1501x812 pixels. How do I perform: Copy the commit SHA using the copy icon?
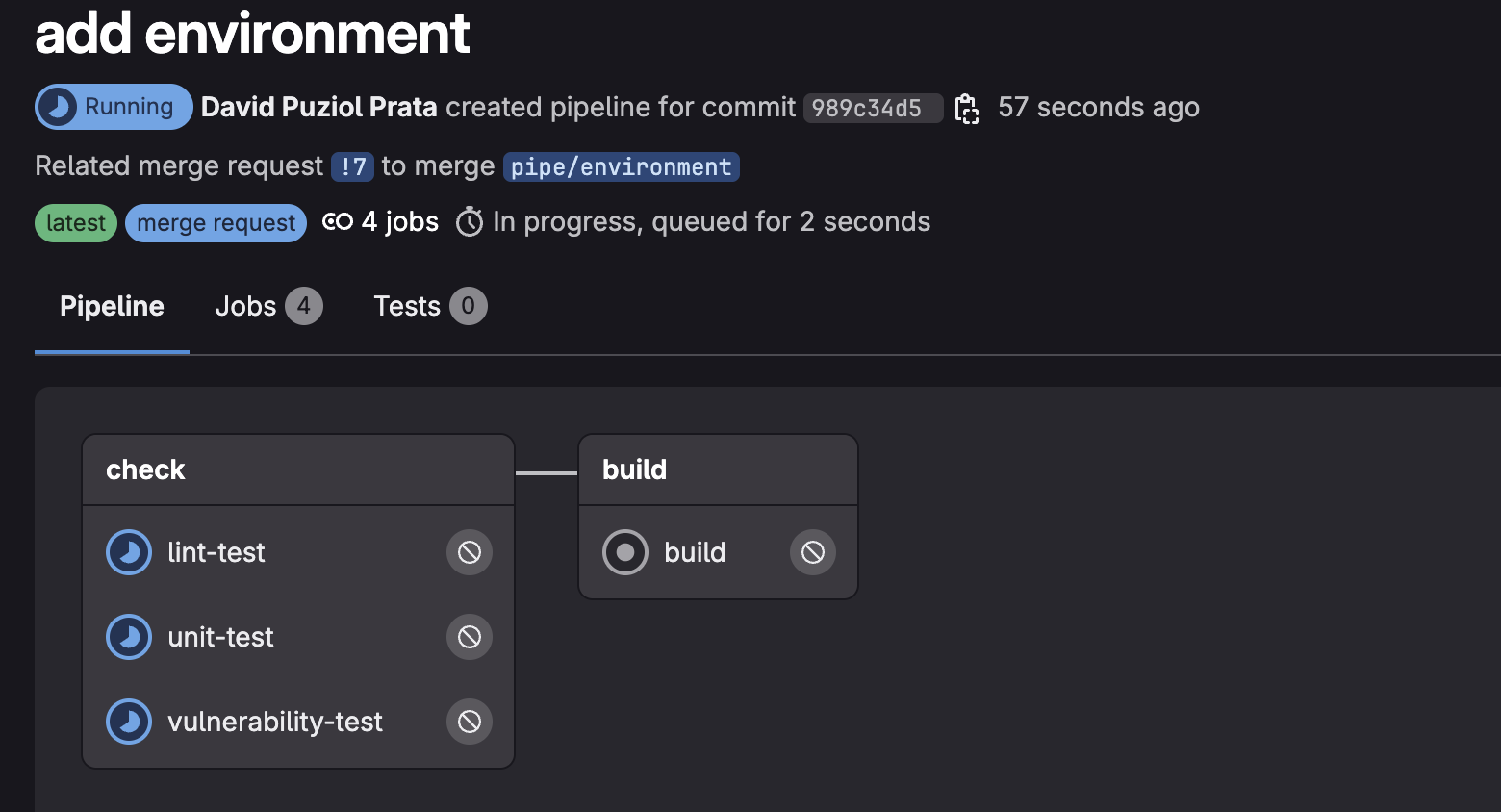tap(967, 110)
